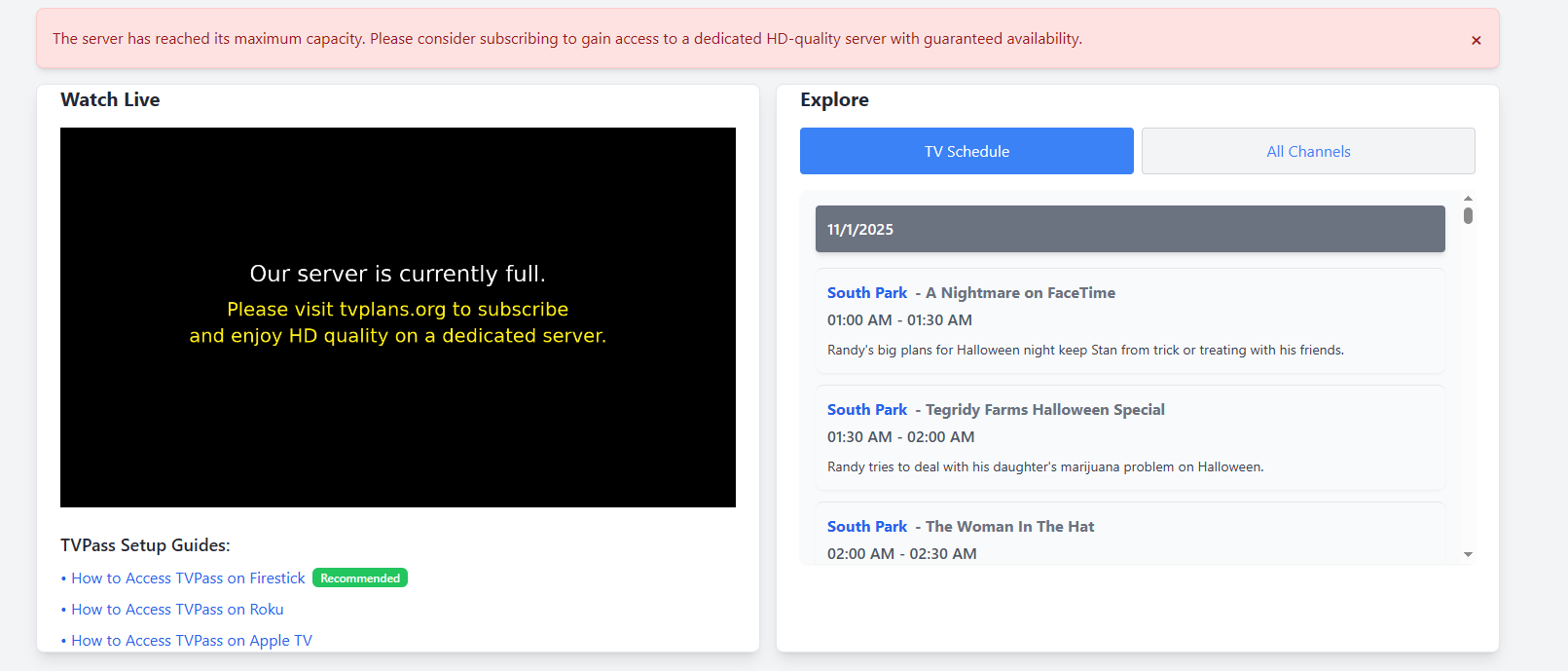The image size is (1568, 671).
Task: Click the Watch Live heading
Action: click(x=110, y=99)
